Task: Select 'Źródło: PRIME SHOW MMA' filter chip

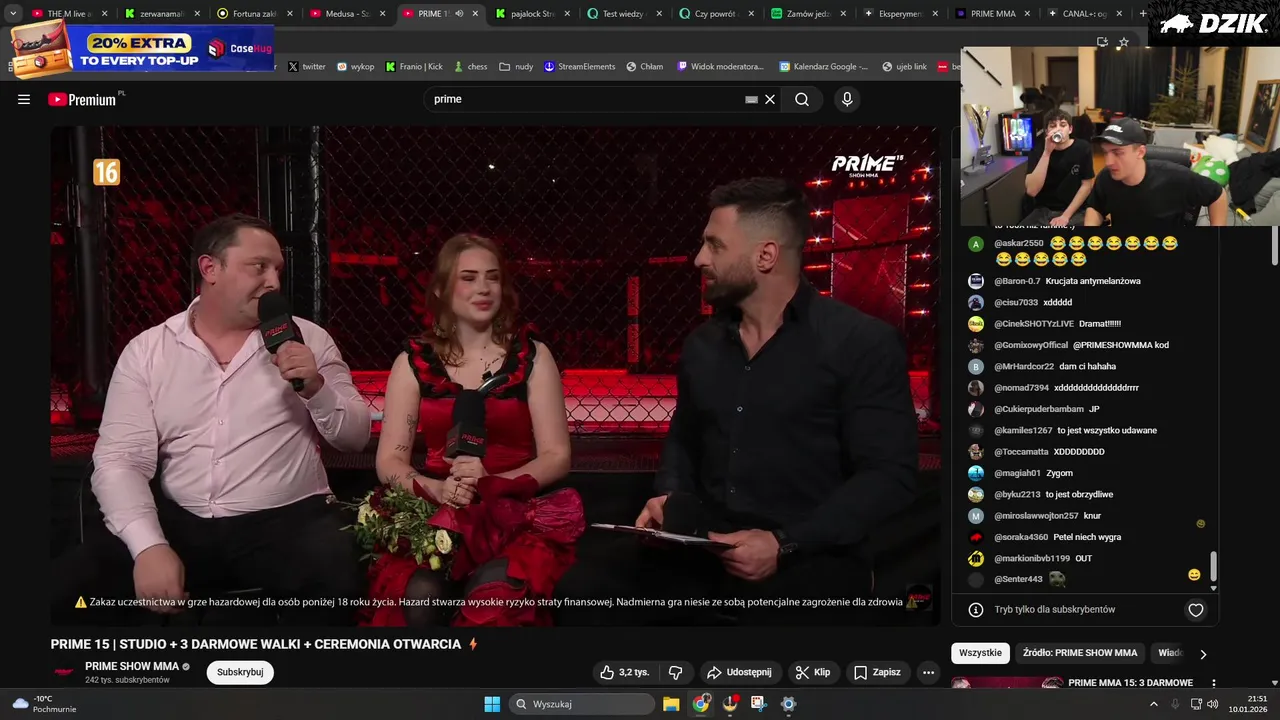Action: pos(1080,653)
